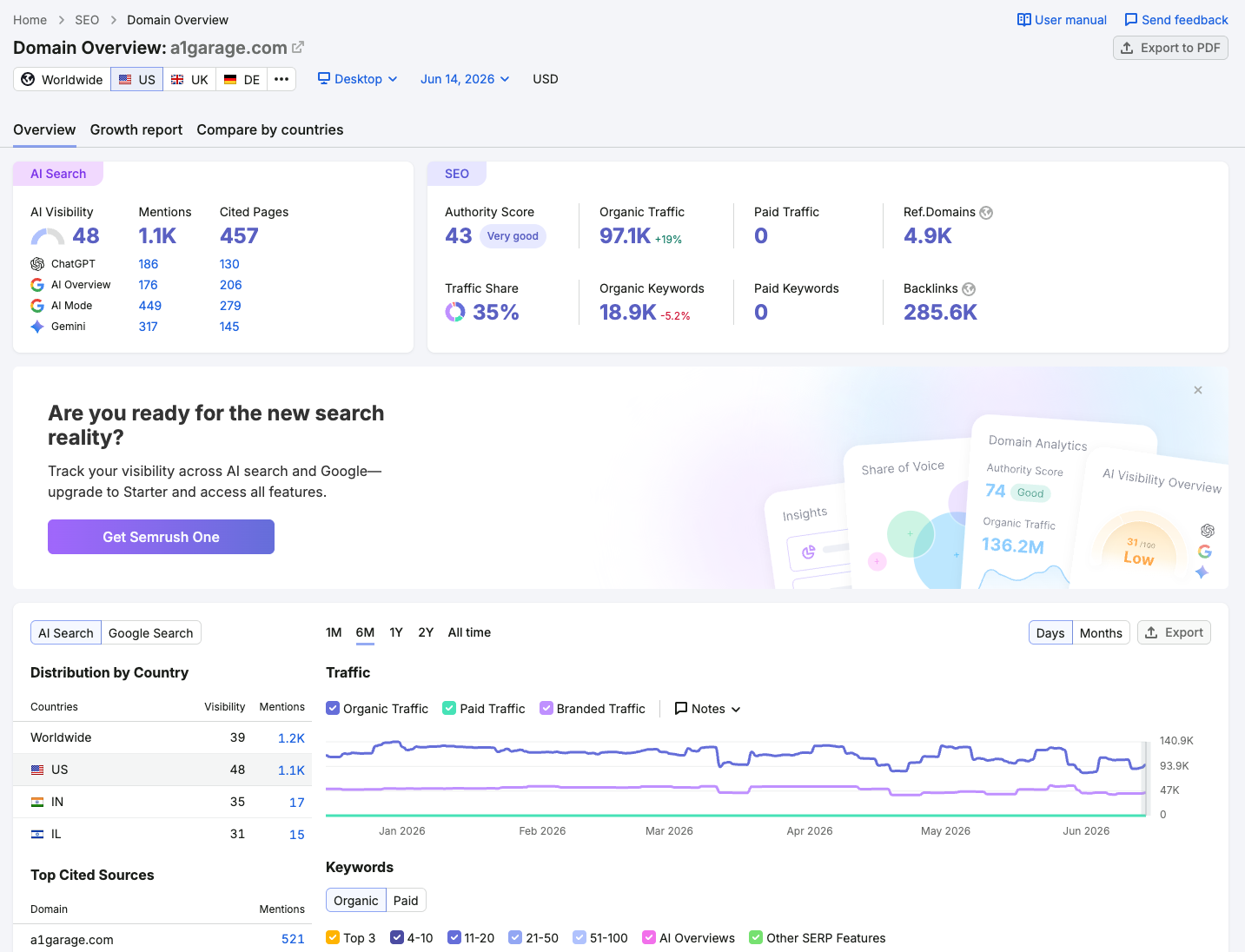Click the Desktop monitor icon
This screenshot has width=1245, height=952.
pos(324,78)
